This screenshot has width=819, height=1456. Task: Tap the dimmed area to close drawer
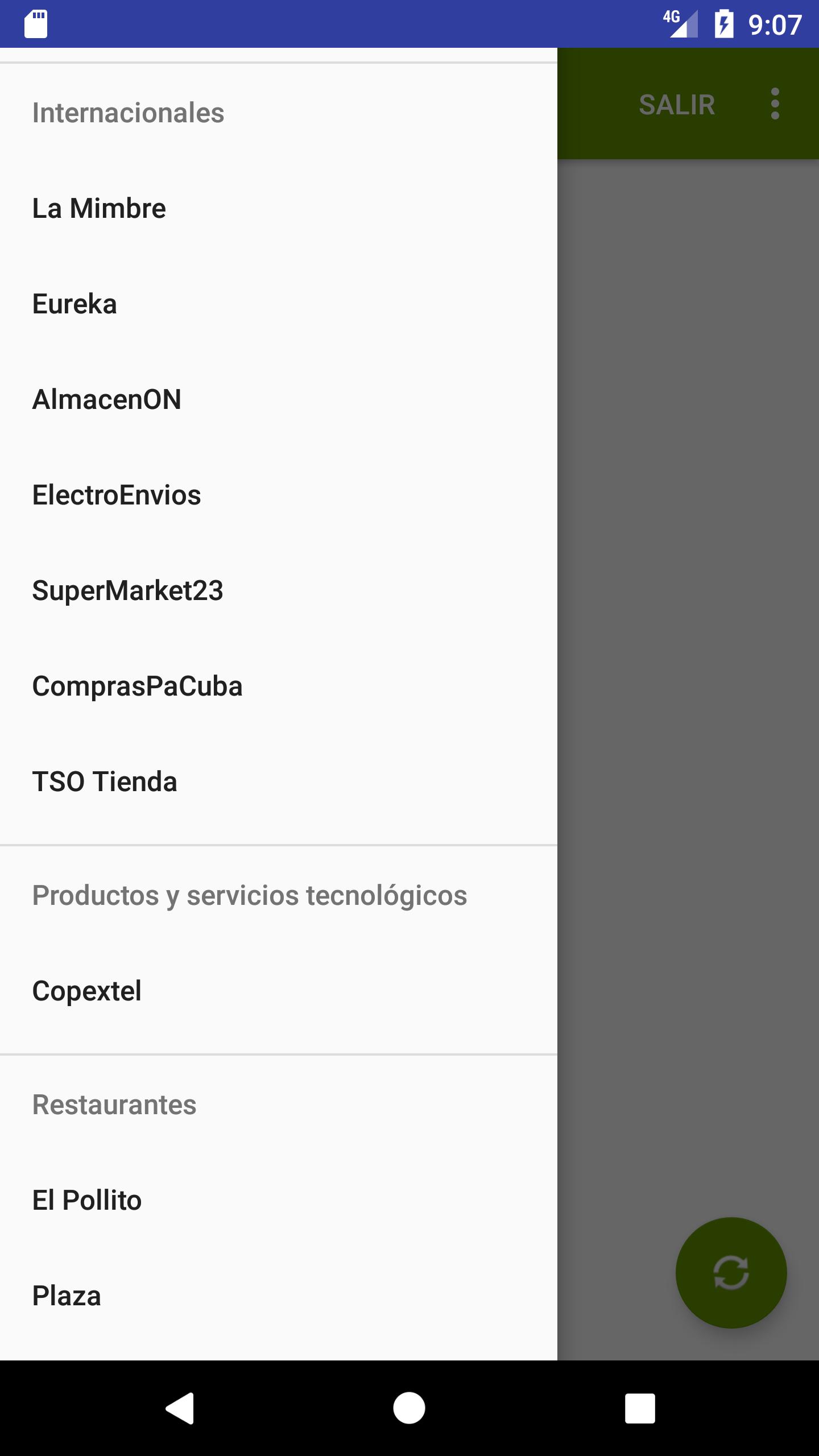[688, 682]
